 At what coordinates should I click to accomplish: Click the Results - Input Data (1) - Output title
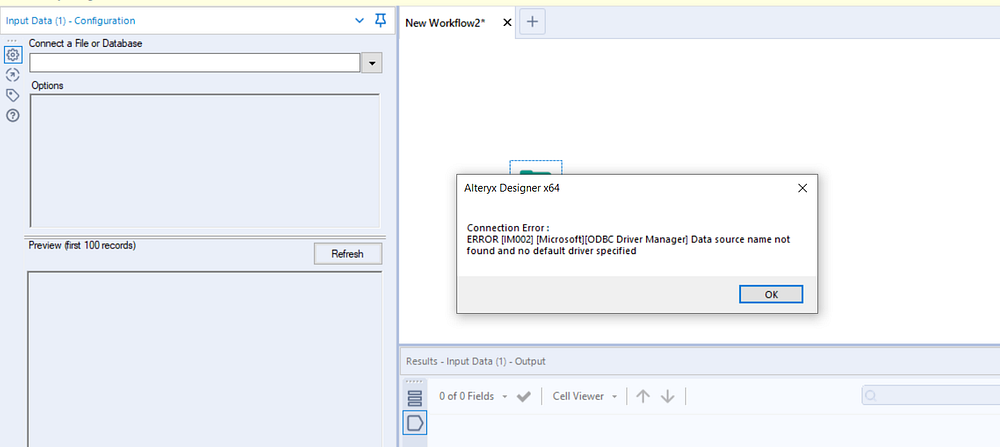tap(476, 361)
